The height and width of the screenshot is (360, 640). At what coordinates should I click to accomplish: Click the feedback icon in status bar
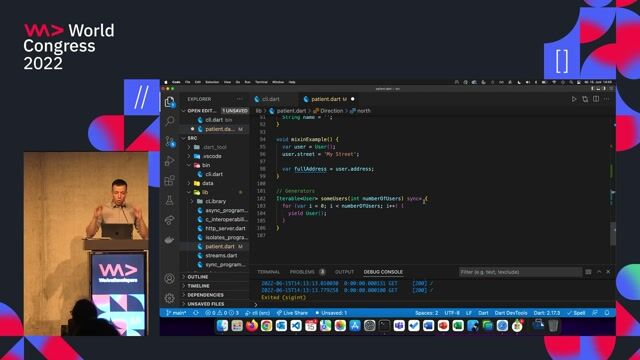tap(595, 313)
